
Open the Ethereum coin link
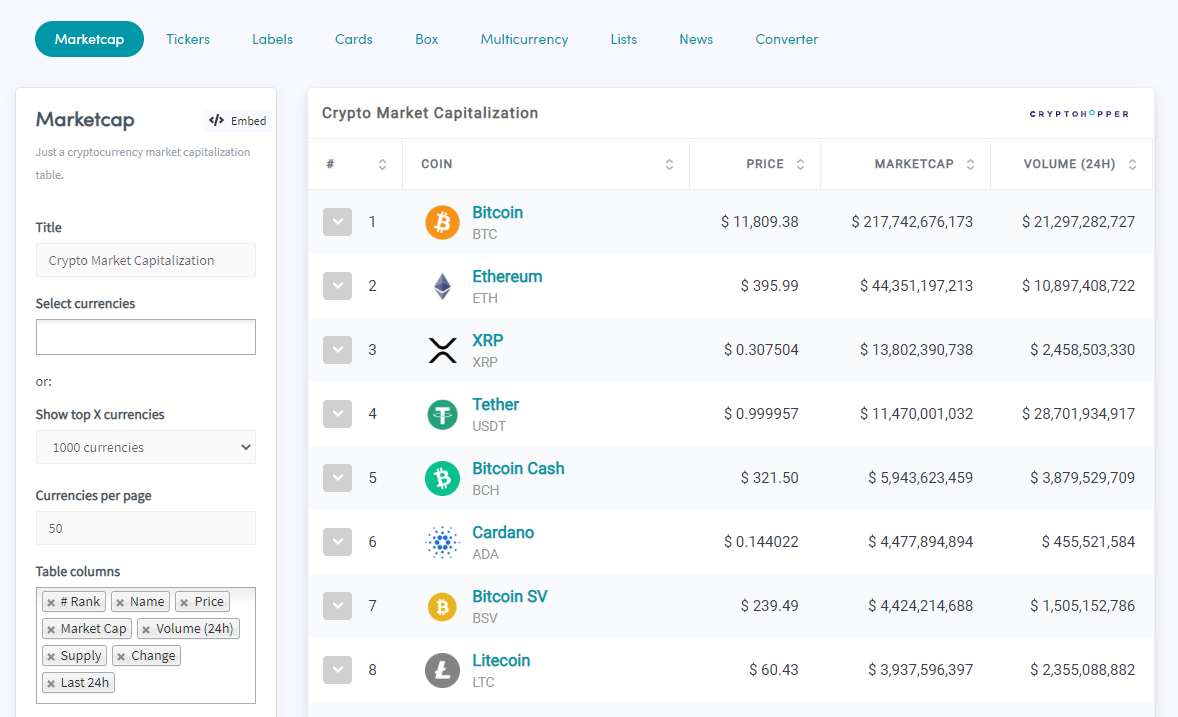507,277
